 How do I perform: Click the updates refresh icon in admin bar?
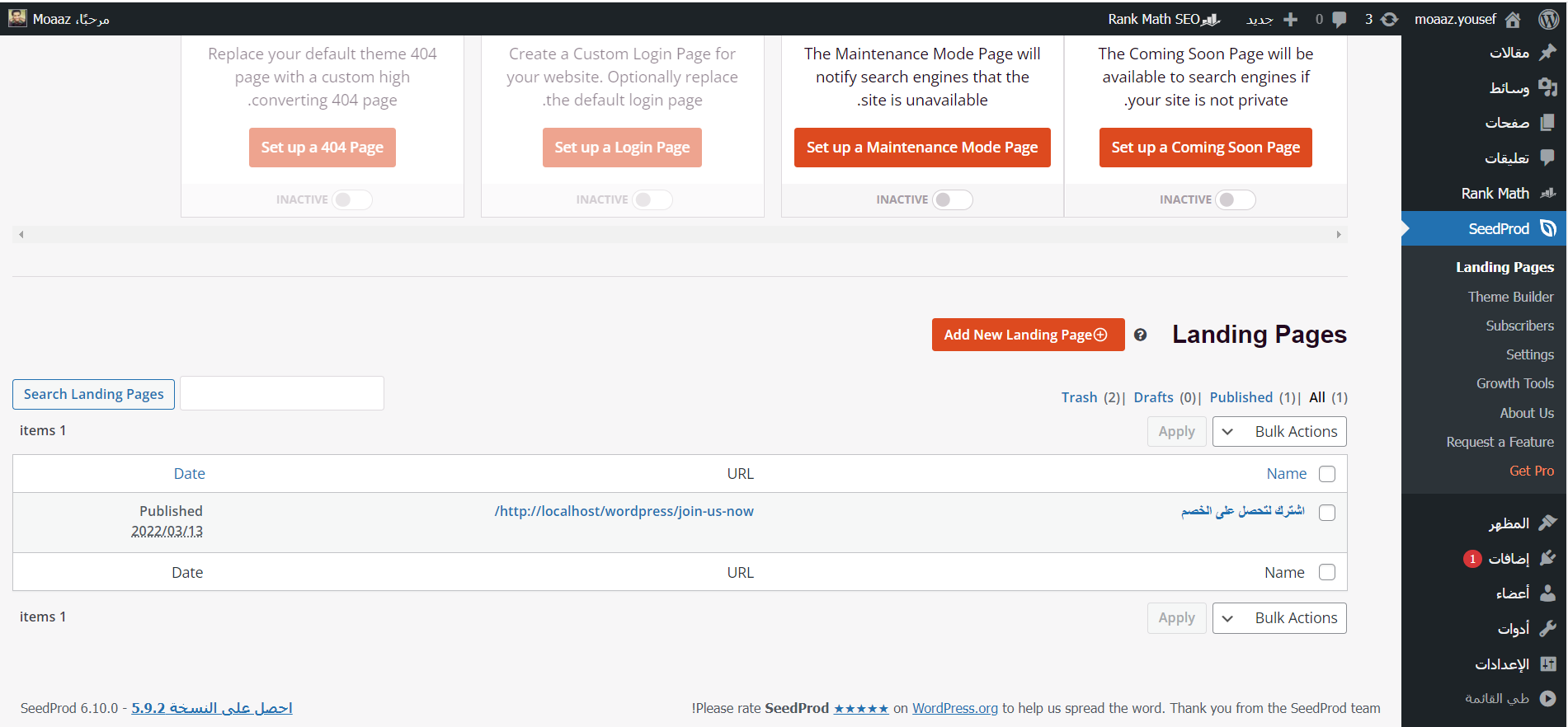(1390, 19)
